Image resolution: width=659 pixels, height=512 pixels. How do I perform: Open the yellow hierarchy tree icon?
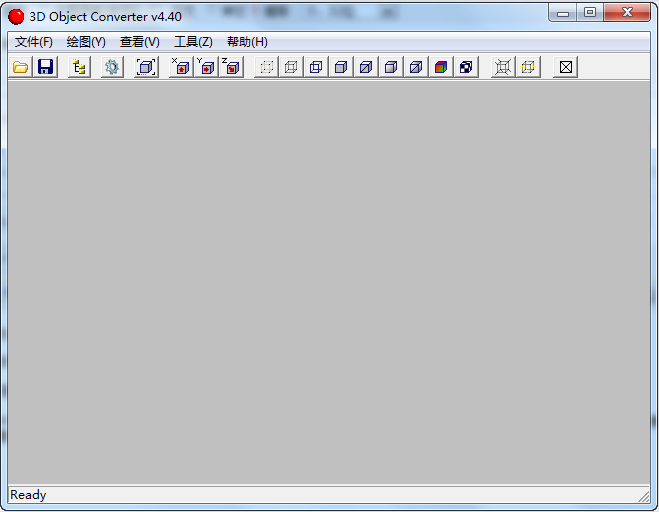click(x=79, y=67)
